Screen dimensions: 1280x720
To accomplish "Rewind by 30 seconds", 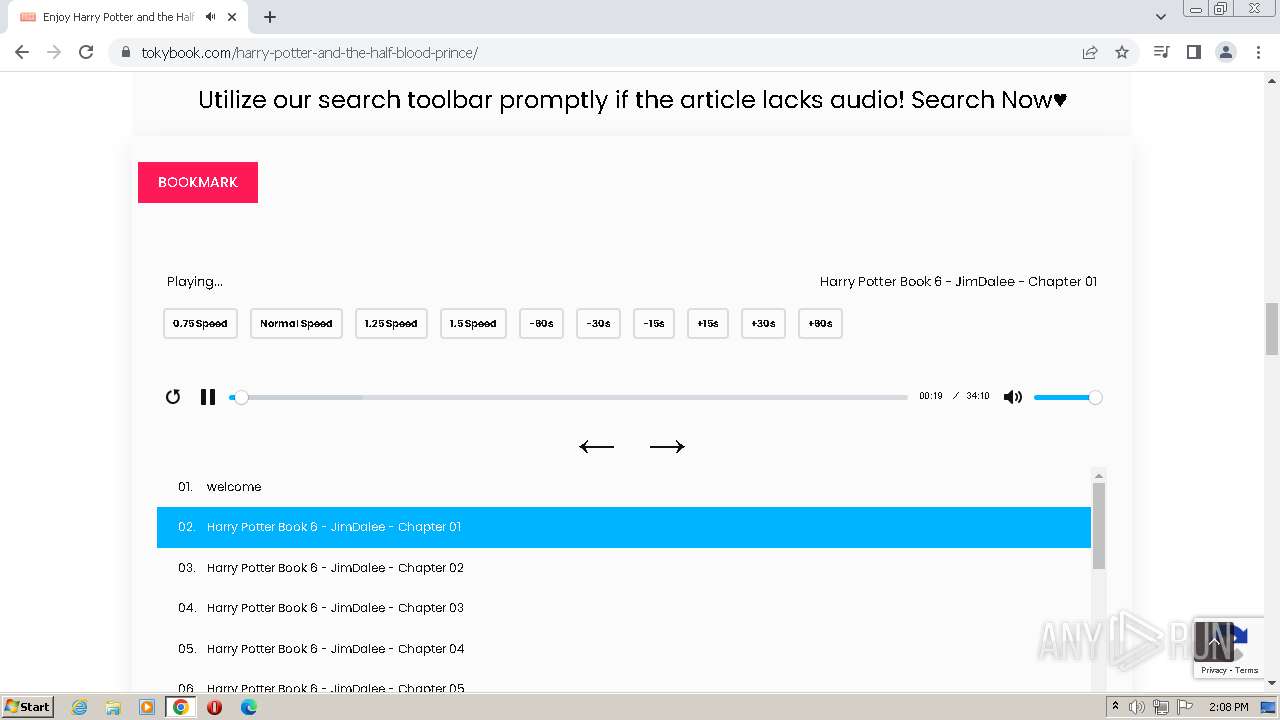I will pyautogui.click(x=598, y=323).
